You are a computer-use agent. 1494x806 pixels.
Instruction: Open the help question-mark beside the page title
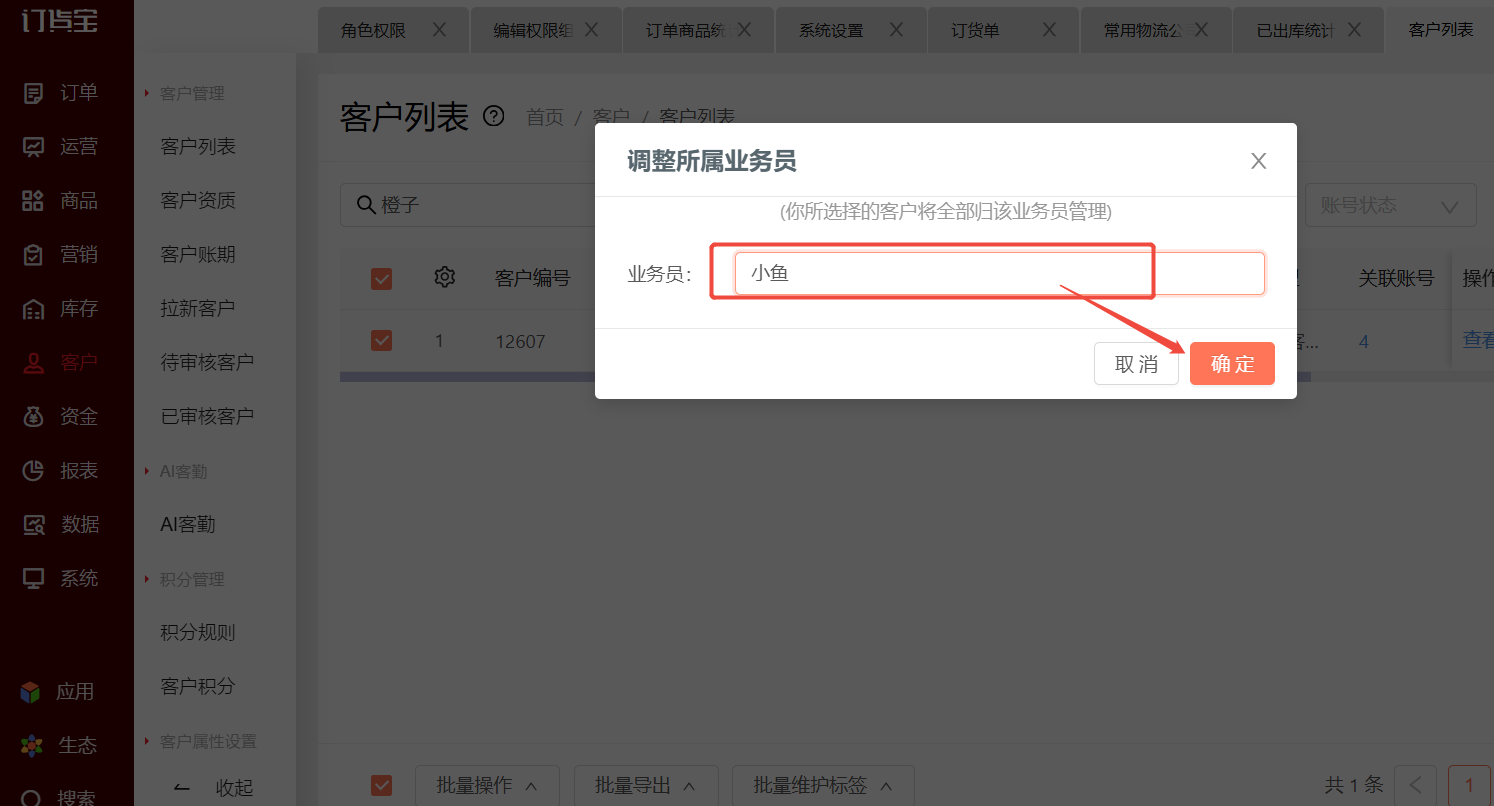[x=494, y=117]
